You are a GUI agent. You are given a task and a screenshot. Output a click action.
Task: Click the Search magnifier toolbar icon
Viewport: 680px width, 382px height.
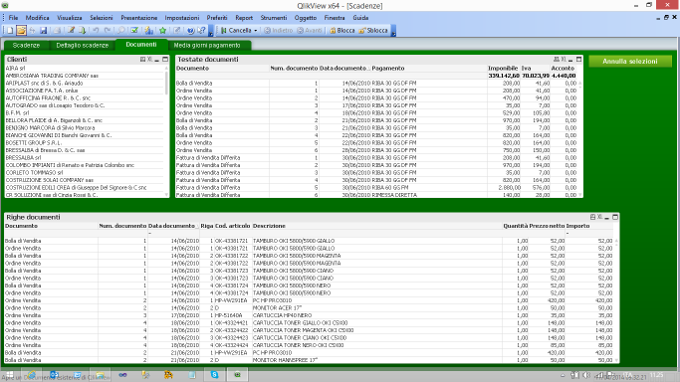pos(121,31)
